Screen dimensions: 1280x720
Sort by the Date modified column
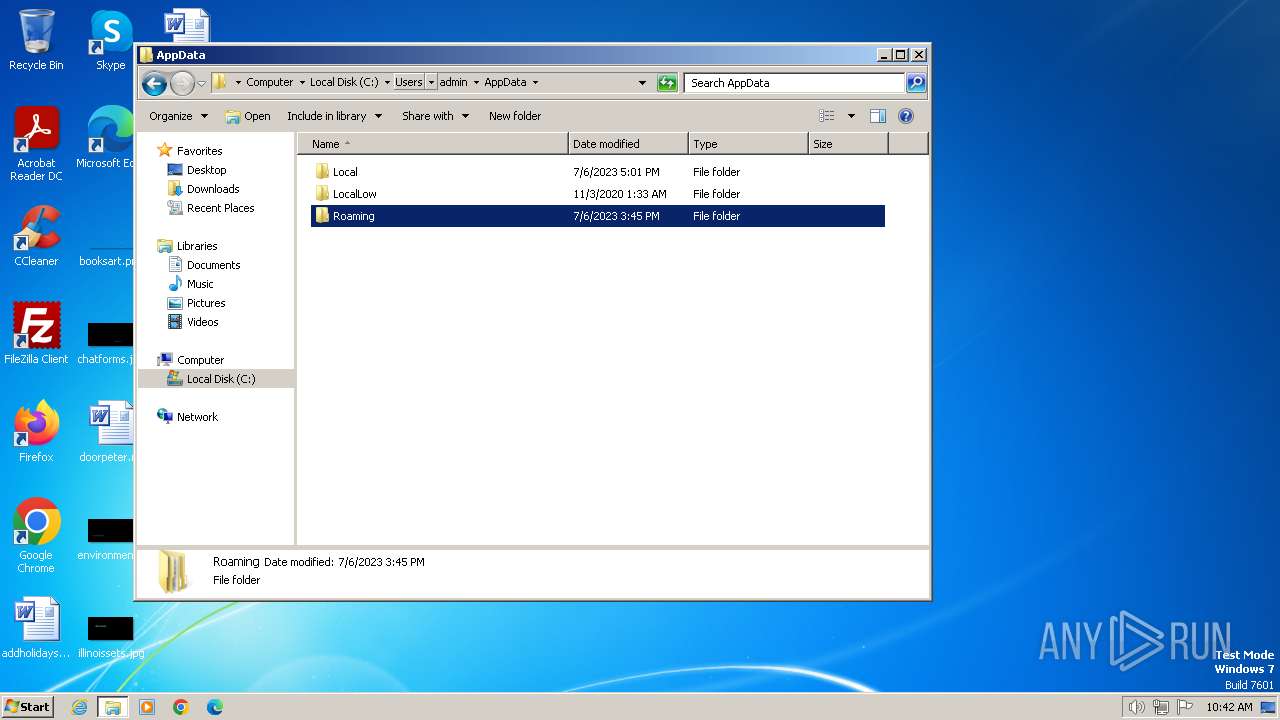628,144
